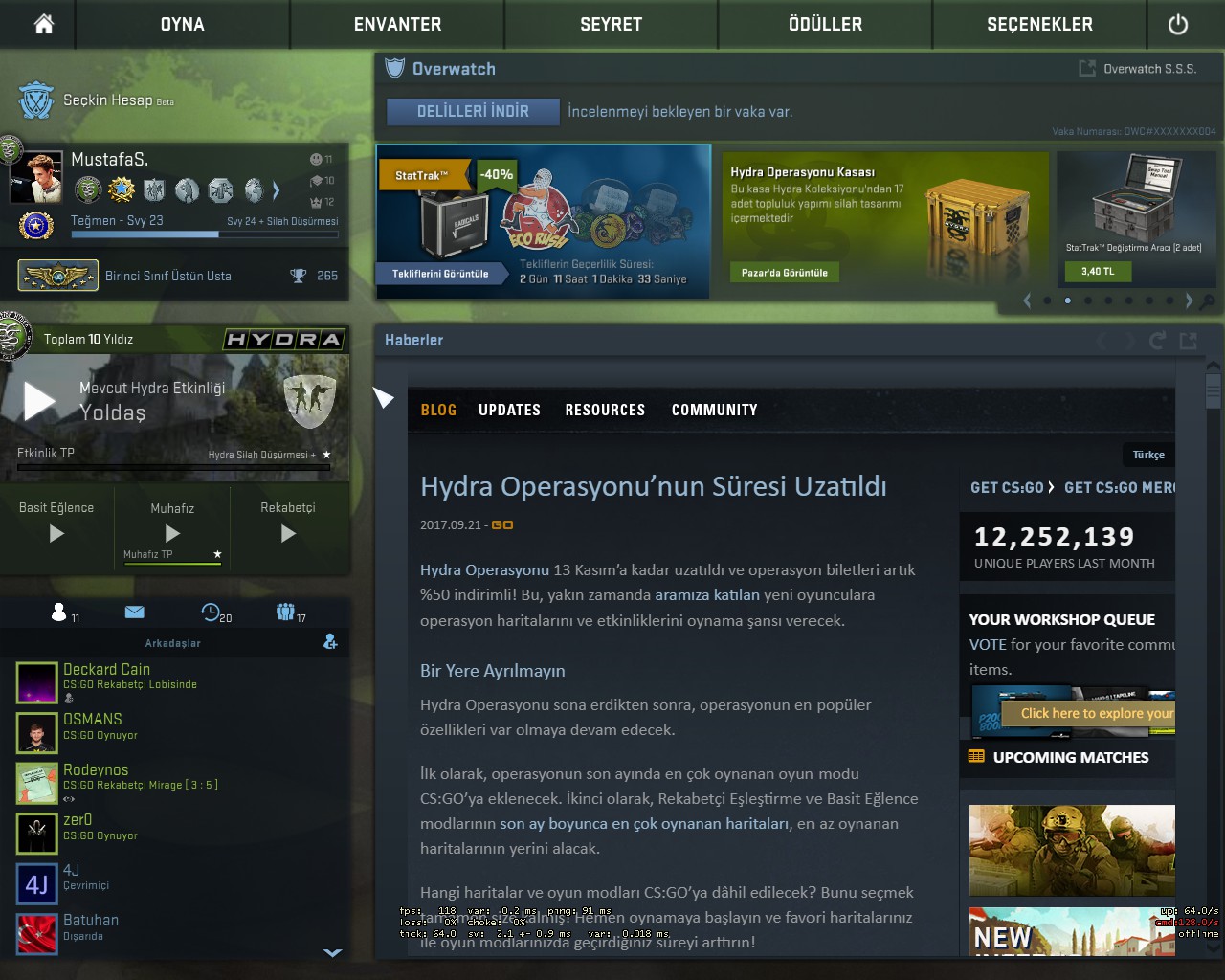Viewport: 1225px width, 980px height.
Task: Show the friends list tab icon
Action: click(x=60, y=612)
